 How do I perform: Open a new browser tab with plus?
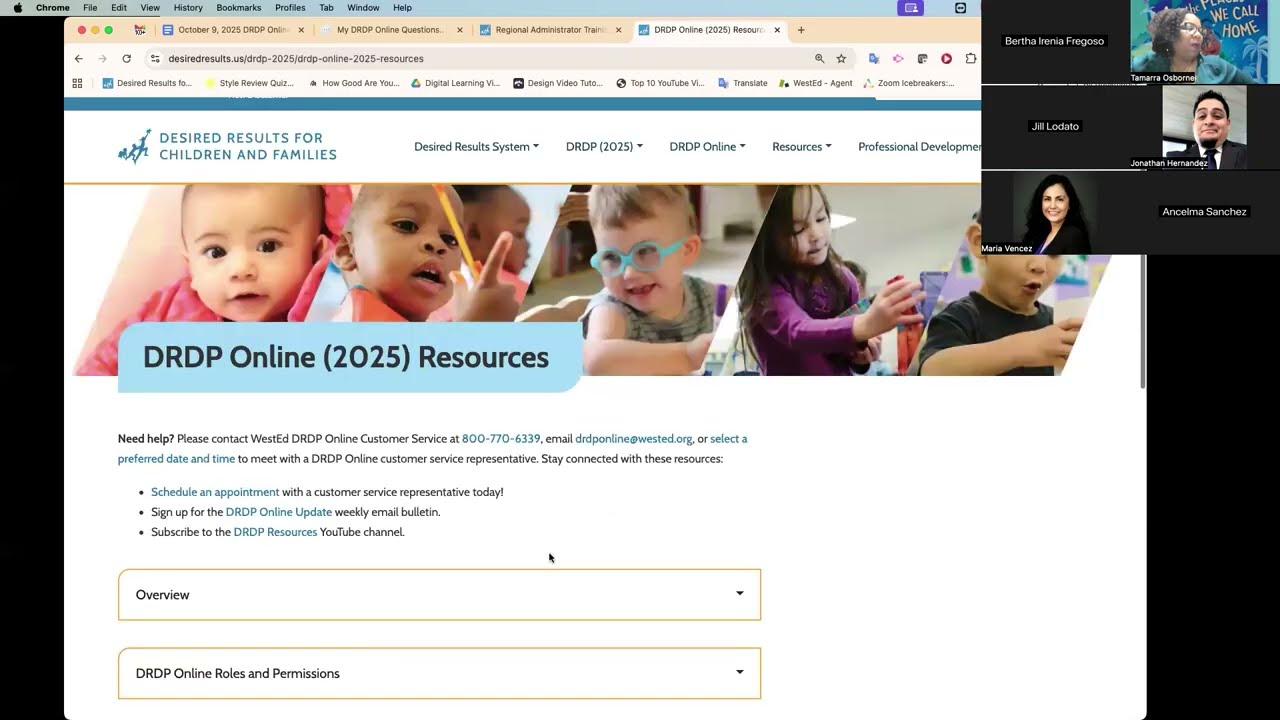[x=801, y=30]
